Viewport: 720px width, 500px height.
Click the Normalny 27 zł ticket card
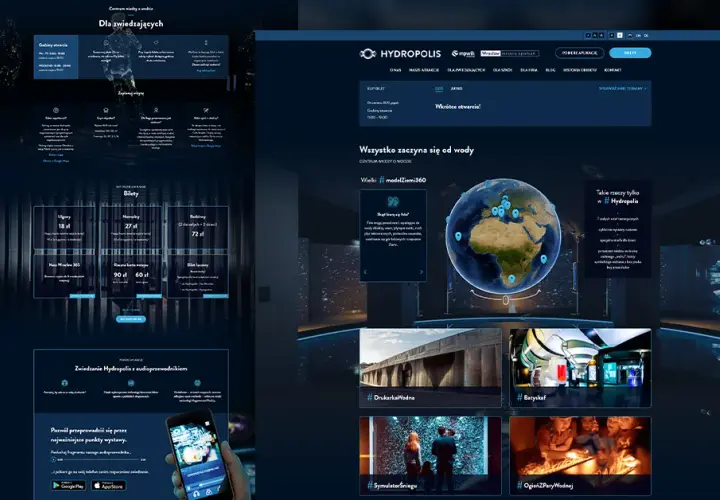131,228
